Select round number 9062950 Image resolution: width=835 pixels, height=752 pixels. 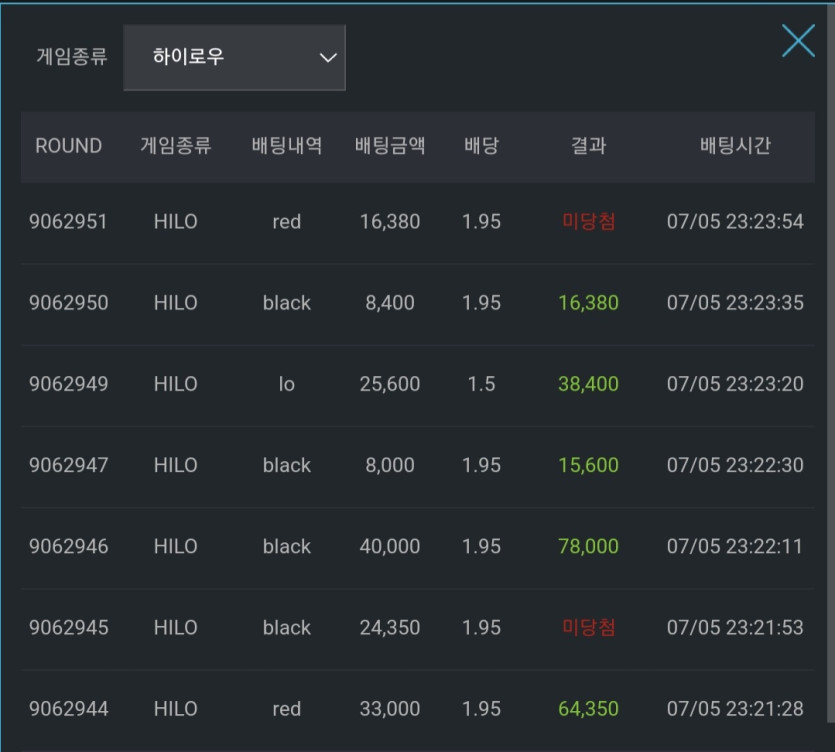point(68,303)
